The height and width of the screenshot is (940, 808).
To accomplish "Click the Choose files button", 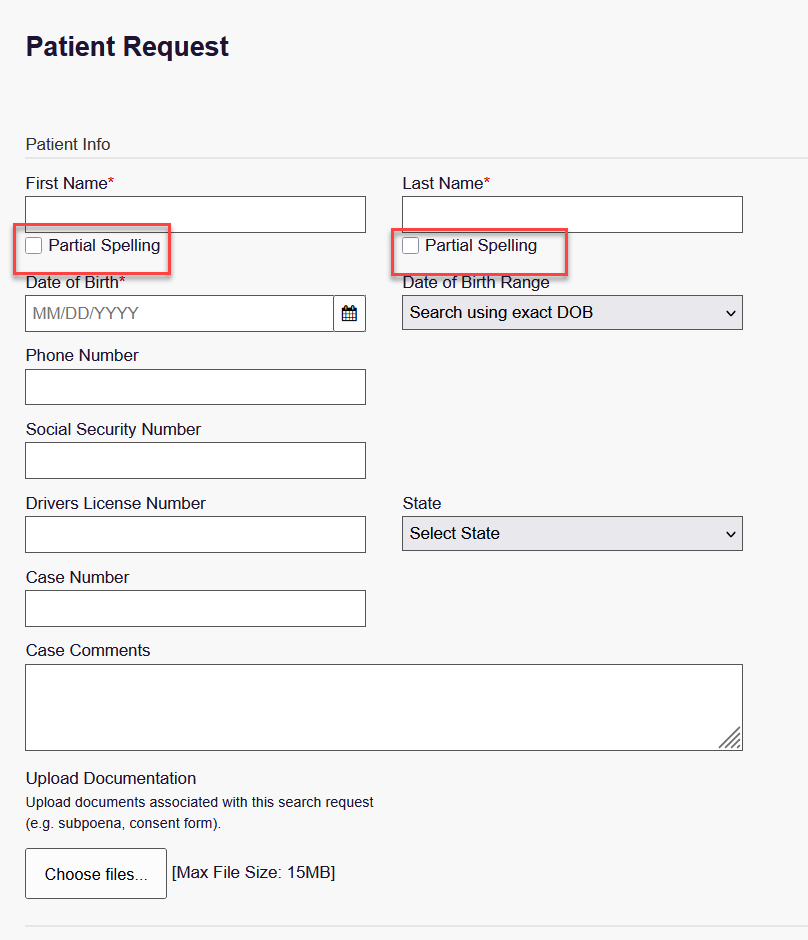I will (x=96, y=873).
